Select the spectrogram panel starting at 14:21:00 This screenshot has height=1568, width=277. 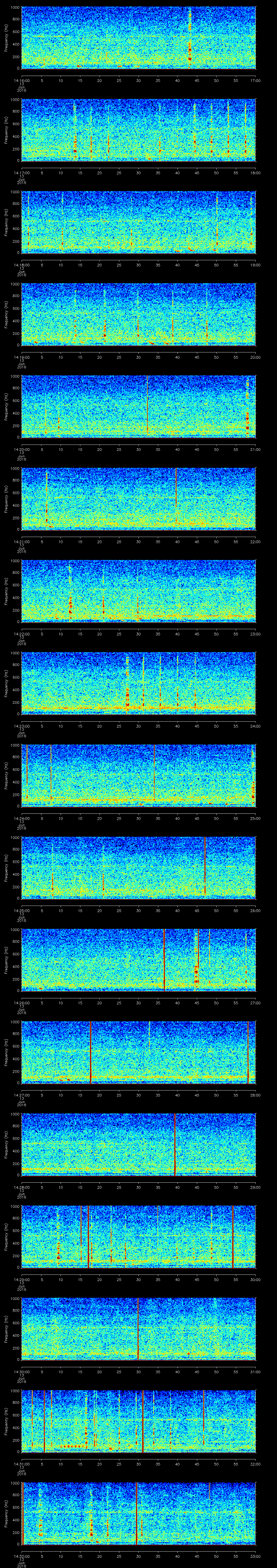click(x=138, y=499)
